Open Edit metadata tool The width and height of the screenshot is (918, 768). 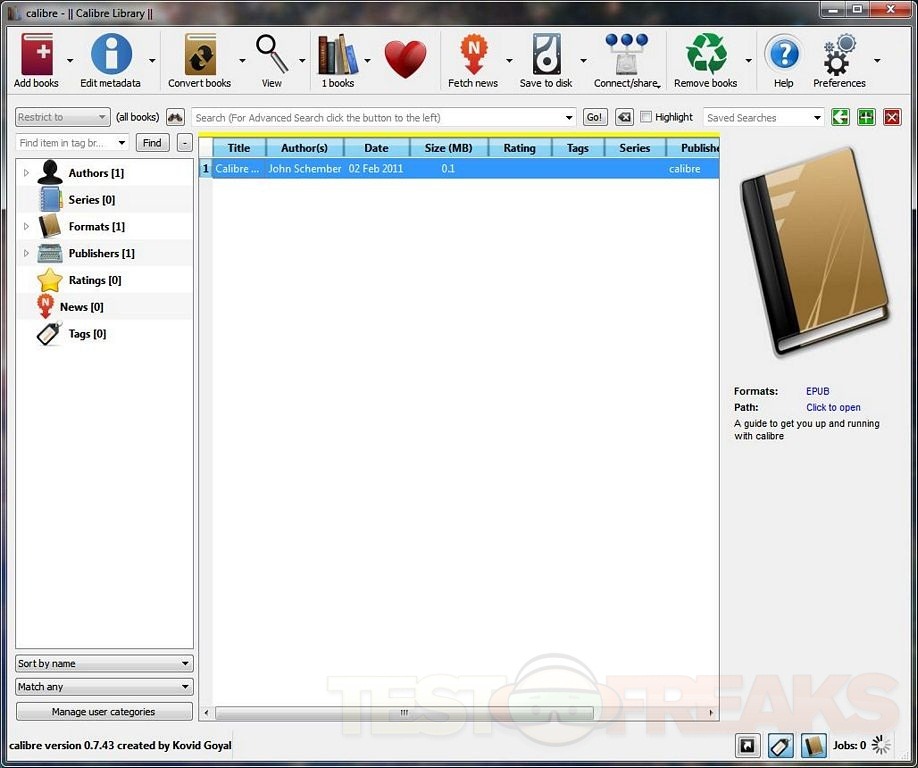coord(111,56)
